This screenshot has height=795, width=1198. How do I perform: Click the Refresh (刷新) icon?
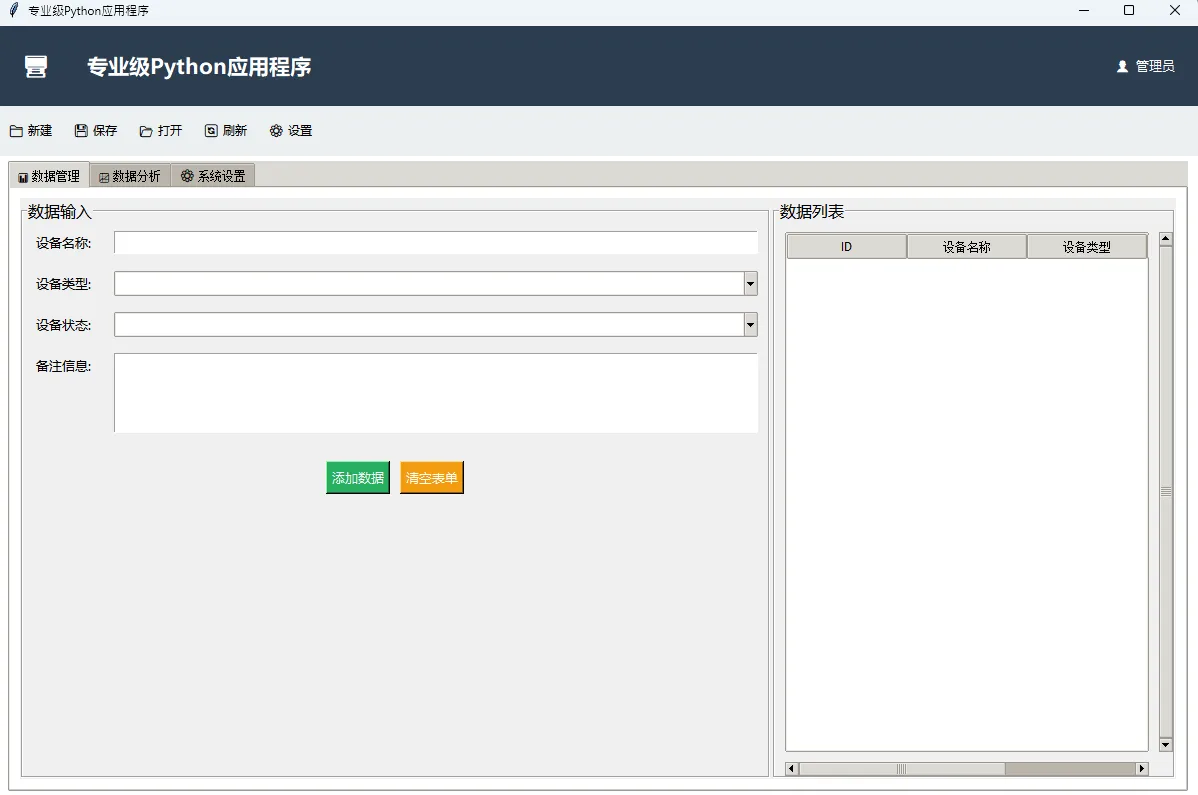(211, 131)
